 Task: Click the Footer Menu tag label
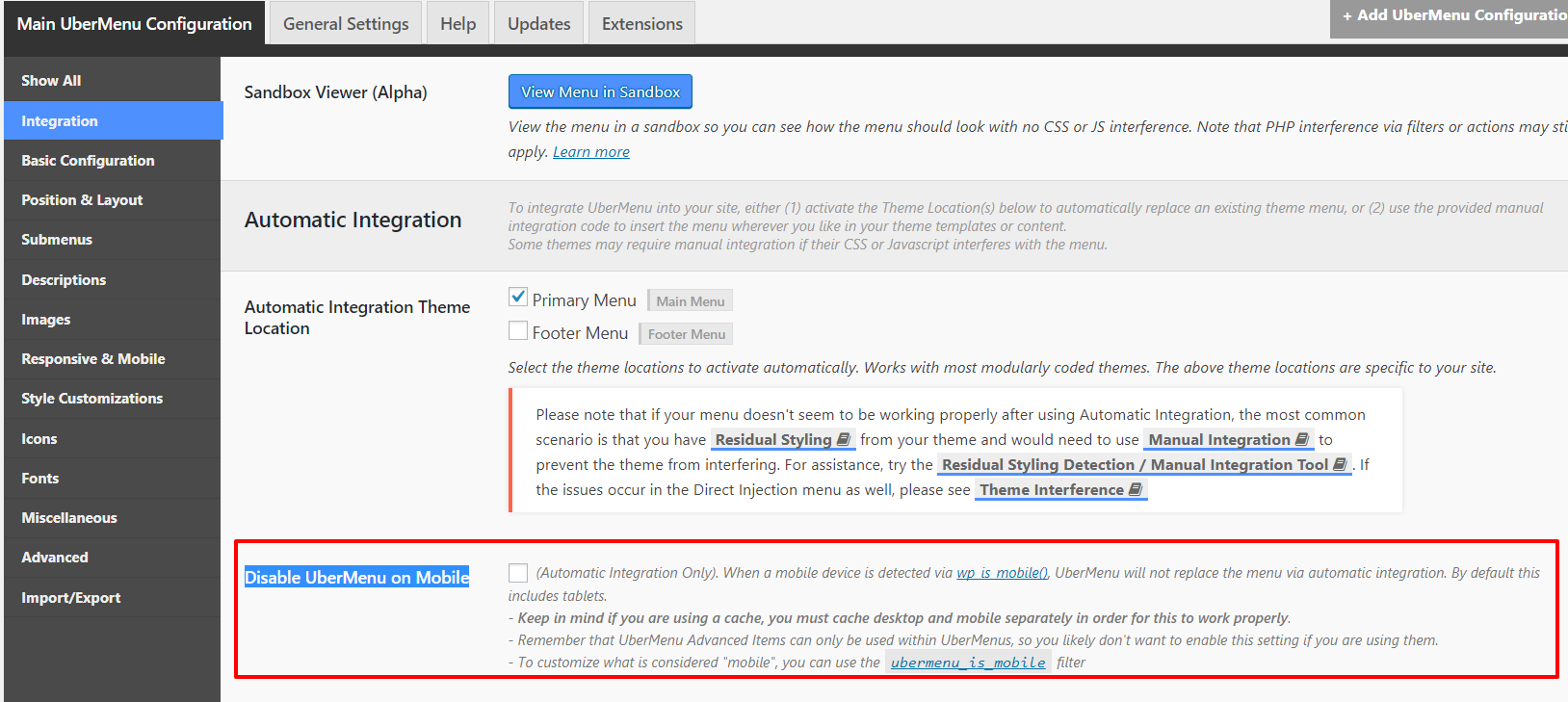(687, 334)
